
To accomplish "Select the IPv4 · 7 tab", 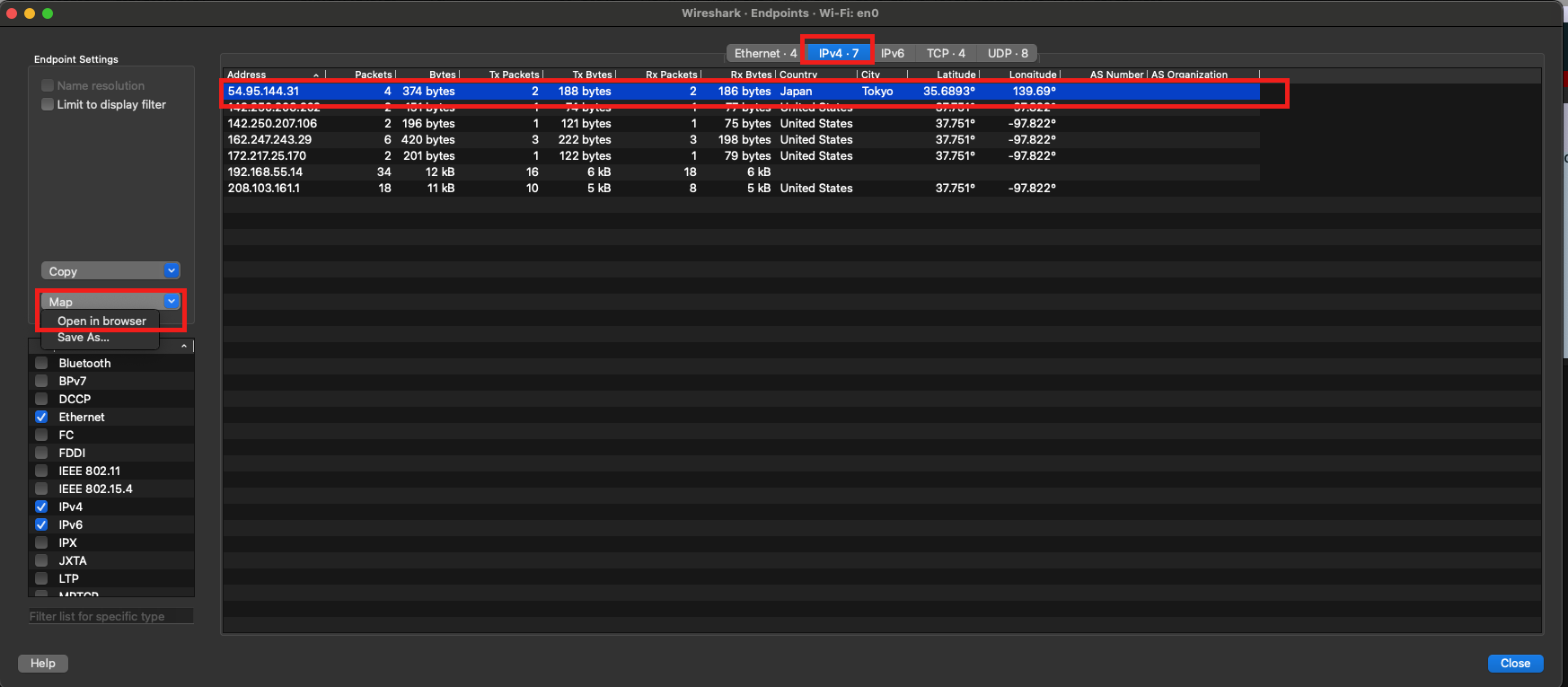I will pyautogui.click(x=839, y=53).
